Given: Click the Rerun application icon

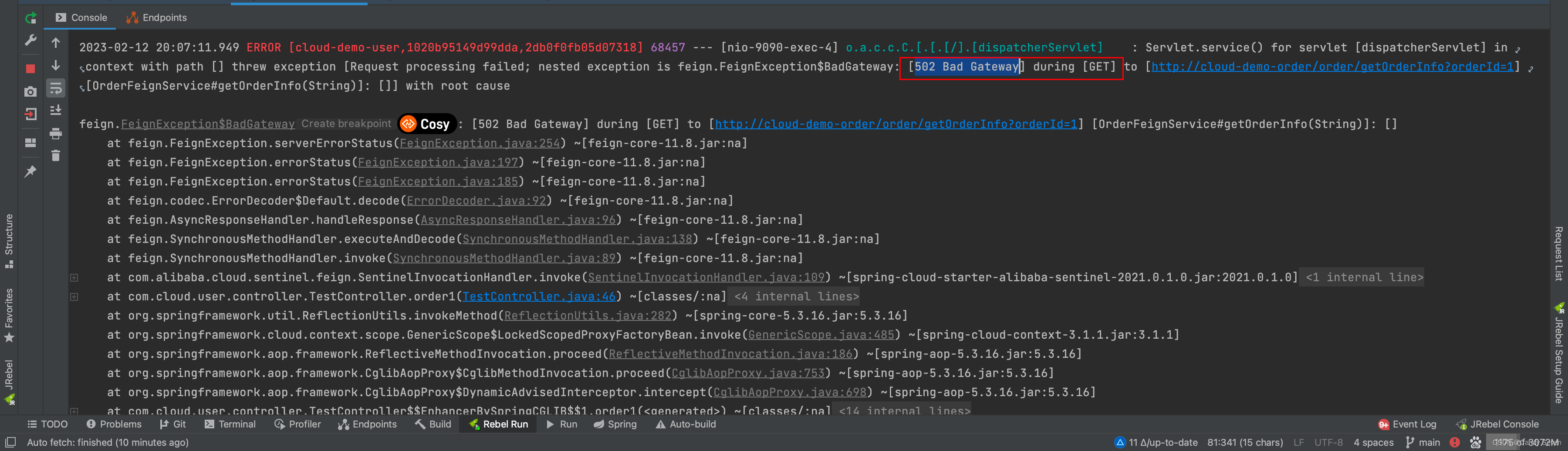Looking at the screenshot, I should (x=30, y=18).
